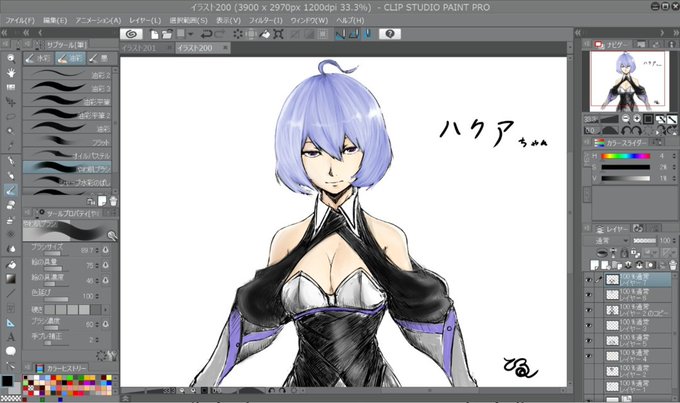Image resolution: width=680 pixels, height=403 pixels.
Task: Expand the hardness options arrow
Action: pos(105,310)
